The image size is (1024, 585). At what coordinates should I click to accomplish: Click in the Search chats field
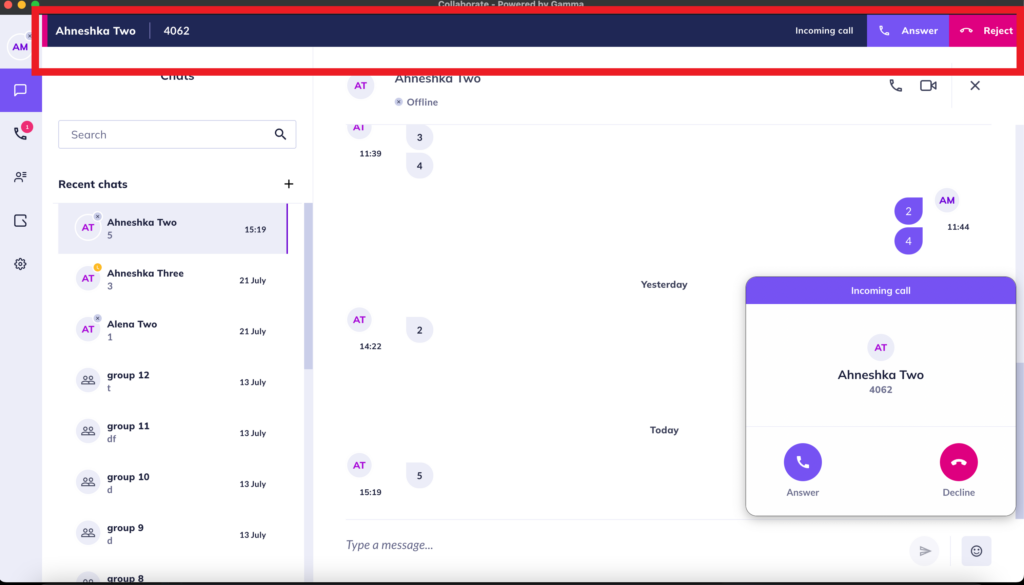[177, 134]
